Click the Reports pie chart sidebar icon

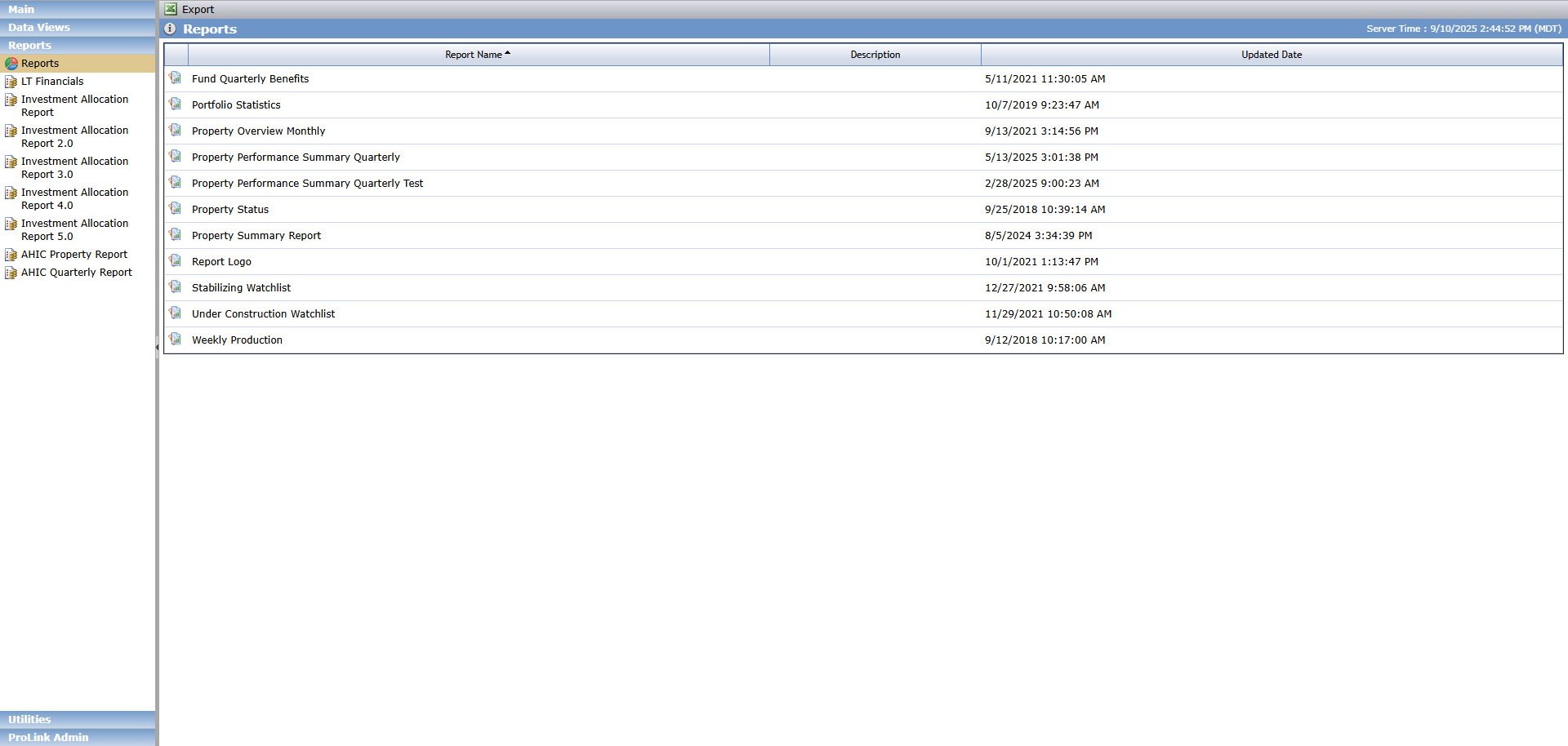(11, 63)
